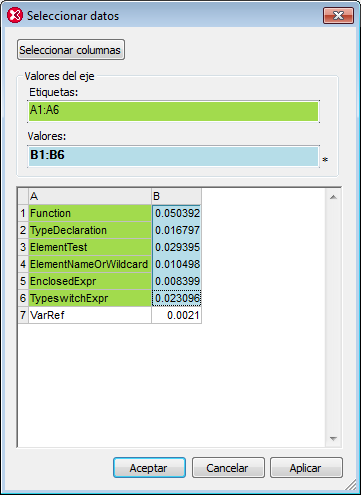Image resolution: width=361 pixels, height=495 pixels.
Task: Select row header 6
Action: (23, 298)
